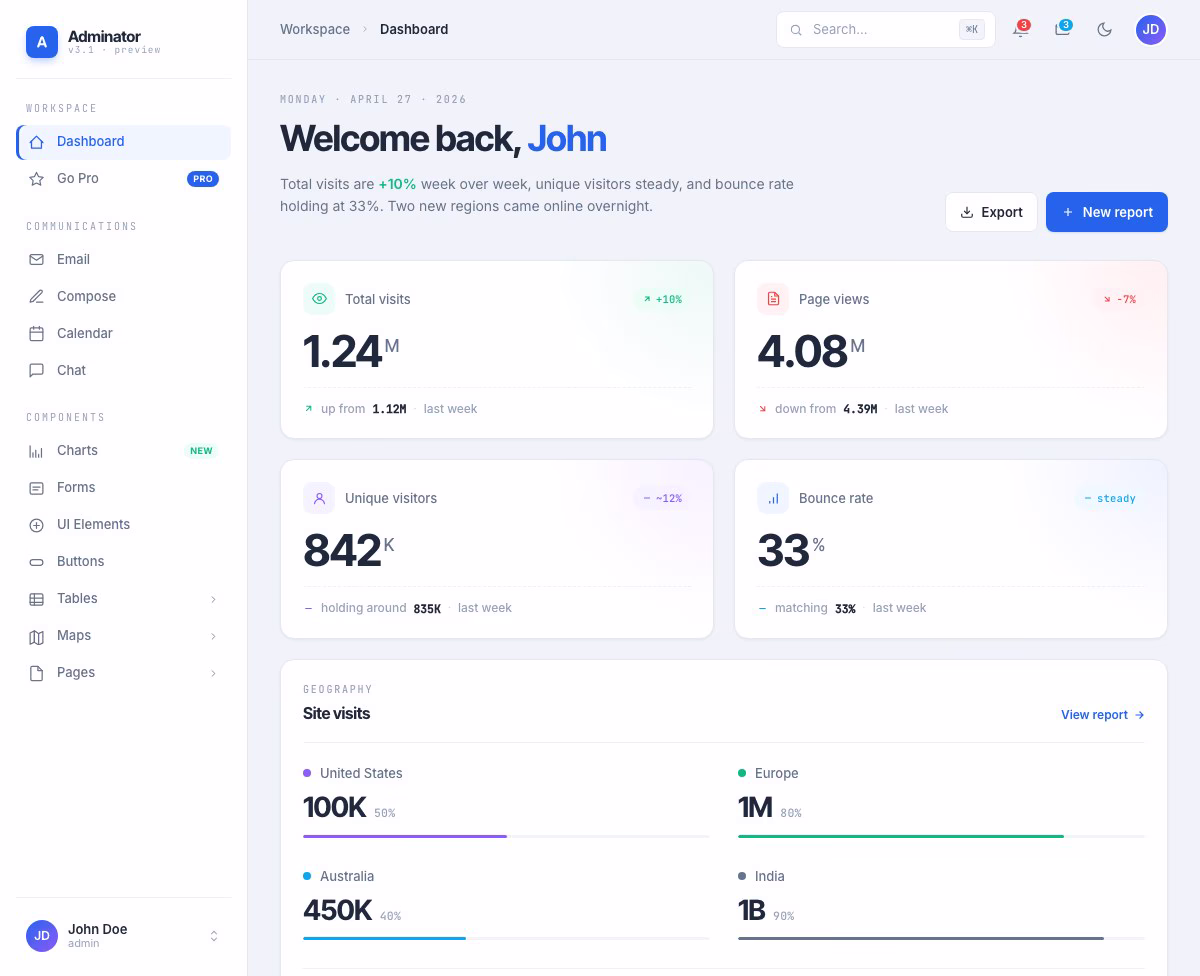Click the New report button
The image size is (1200, 976).
click(1106, 212)
